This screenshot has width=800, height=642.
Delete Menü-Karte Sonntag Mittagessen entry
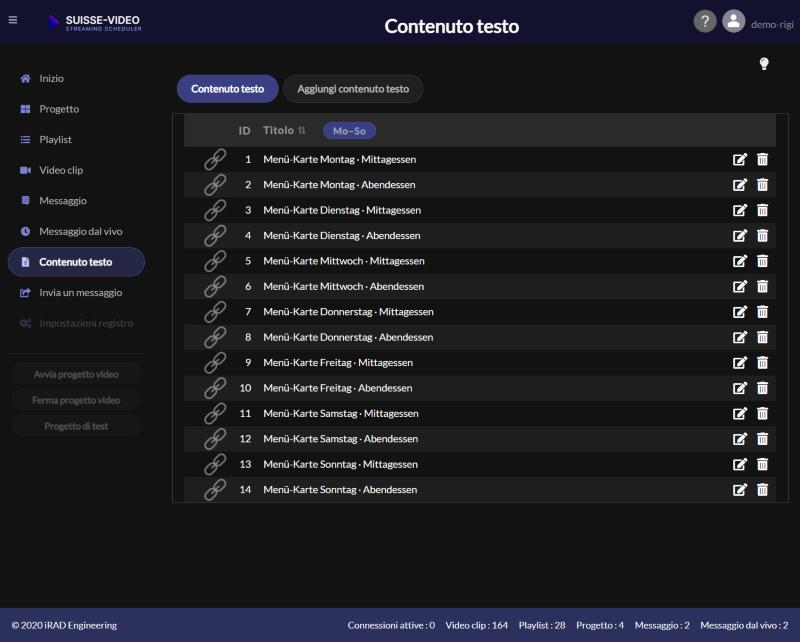762,464
